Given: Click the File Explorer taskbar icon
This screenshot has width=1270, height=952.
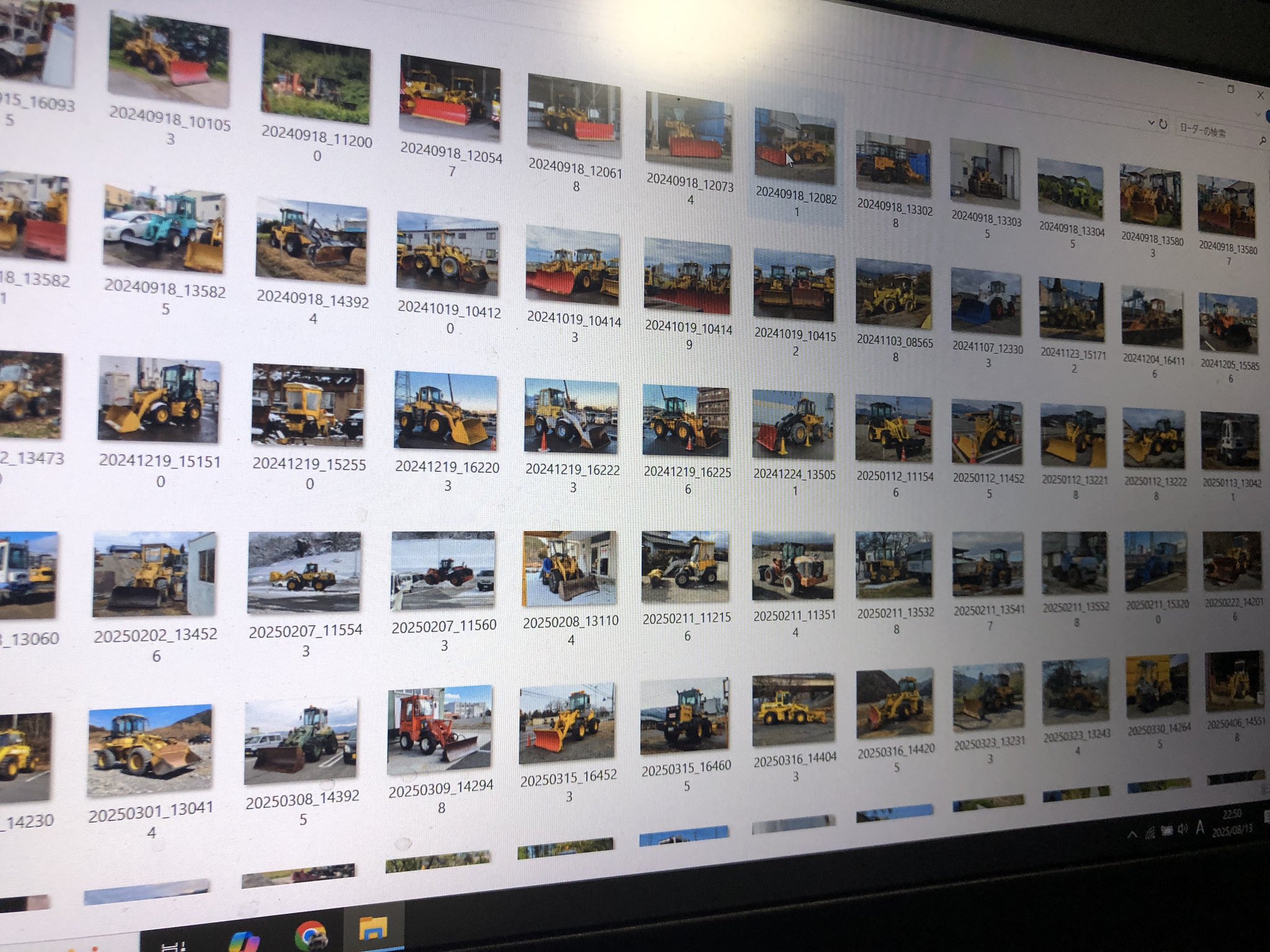Looking at the screenshot, I should (x=373, y=928).
